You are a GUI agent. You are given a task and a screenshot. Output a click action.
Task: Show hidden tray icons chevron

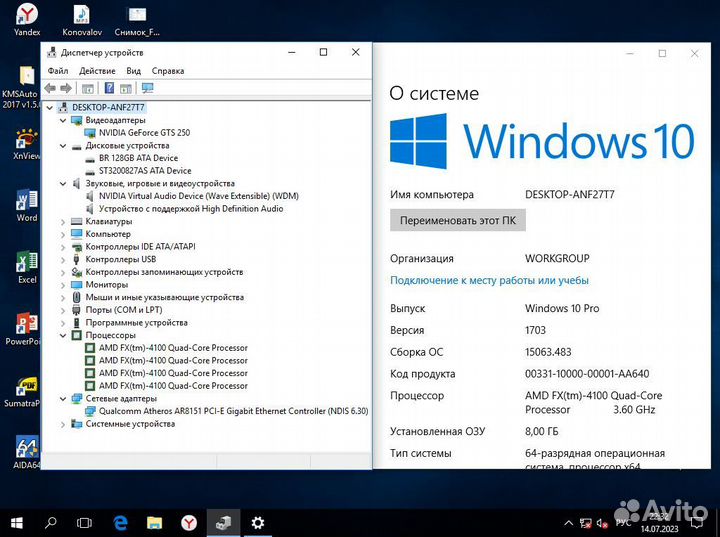(x=568, y=523)
